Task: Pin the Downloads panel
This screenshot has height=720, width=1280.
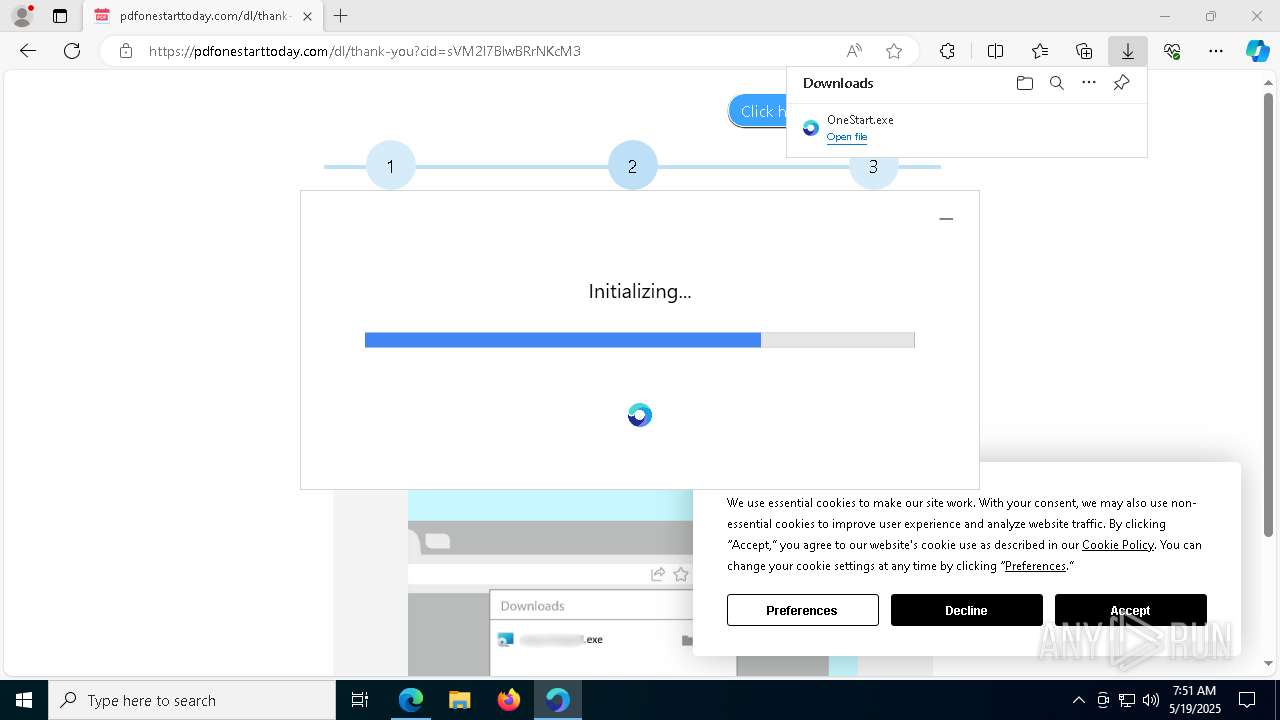Action: 1121,83
